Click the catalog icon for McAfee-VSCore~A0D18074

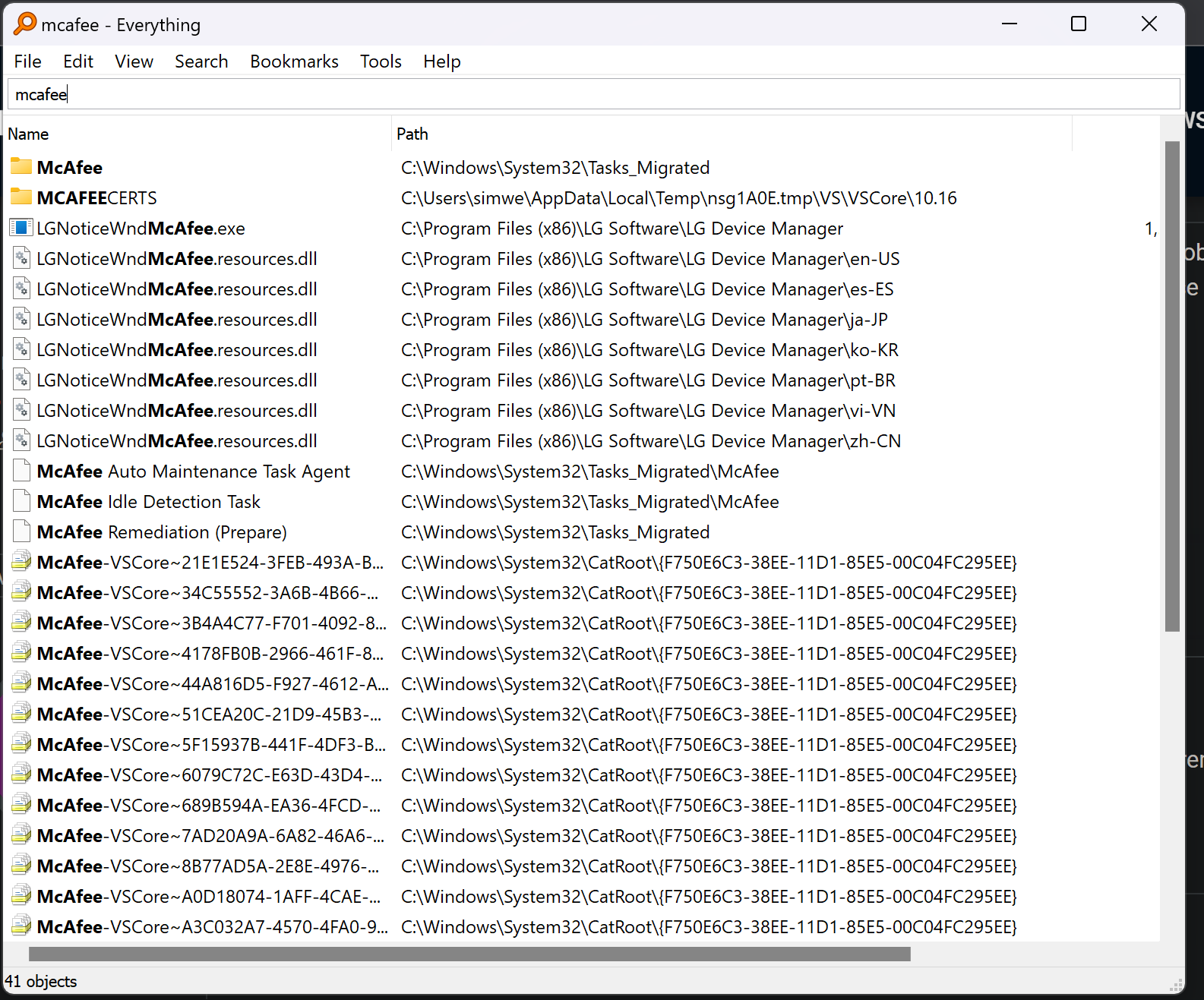tap(21, 895)
